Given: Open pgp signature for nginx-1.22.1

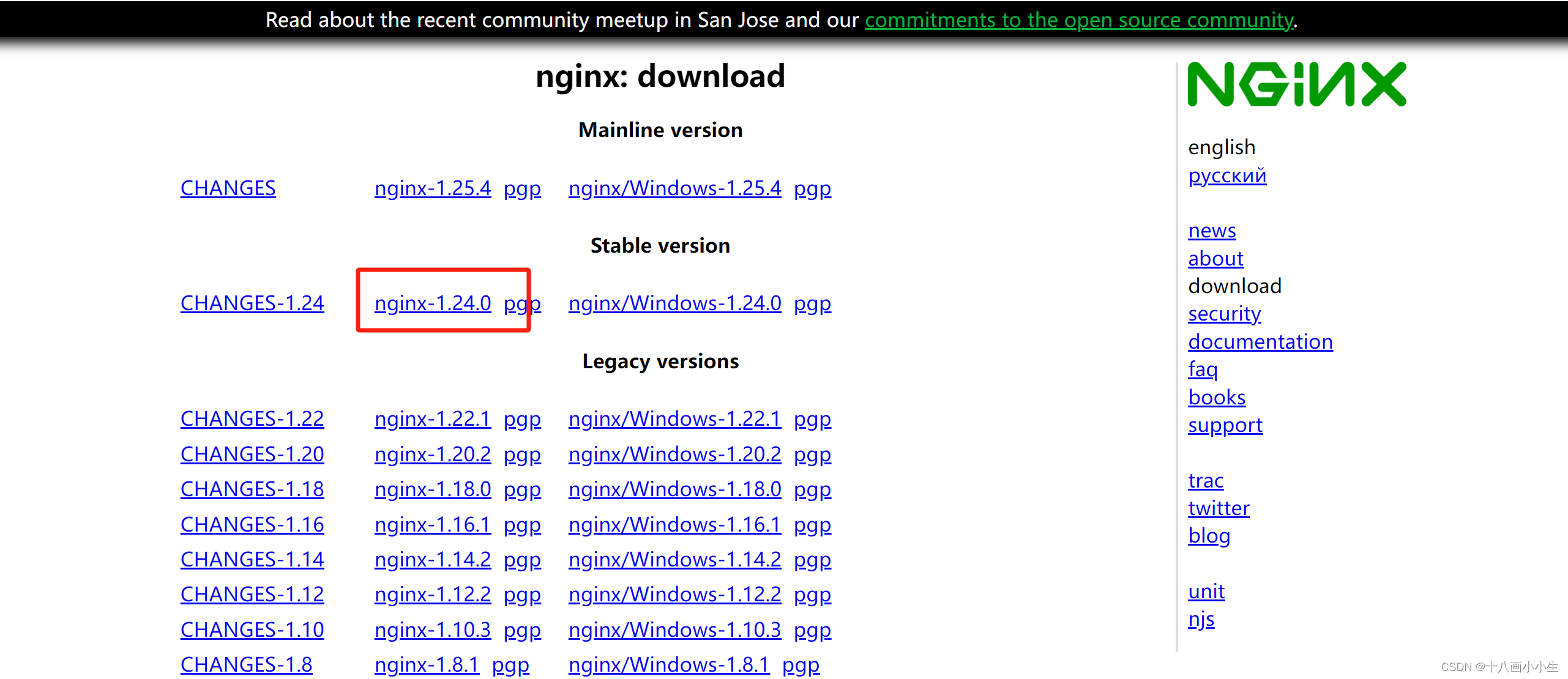Looking at the screenshot, I should point(522,419).
